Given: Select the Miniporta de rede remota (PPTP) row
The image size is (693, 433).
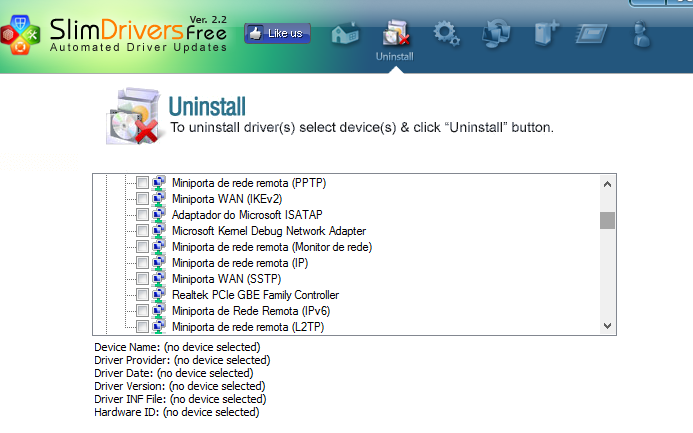Looking at the screenshot, I should [249, 183].
